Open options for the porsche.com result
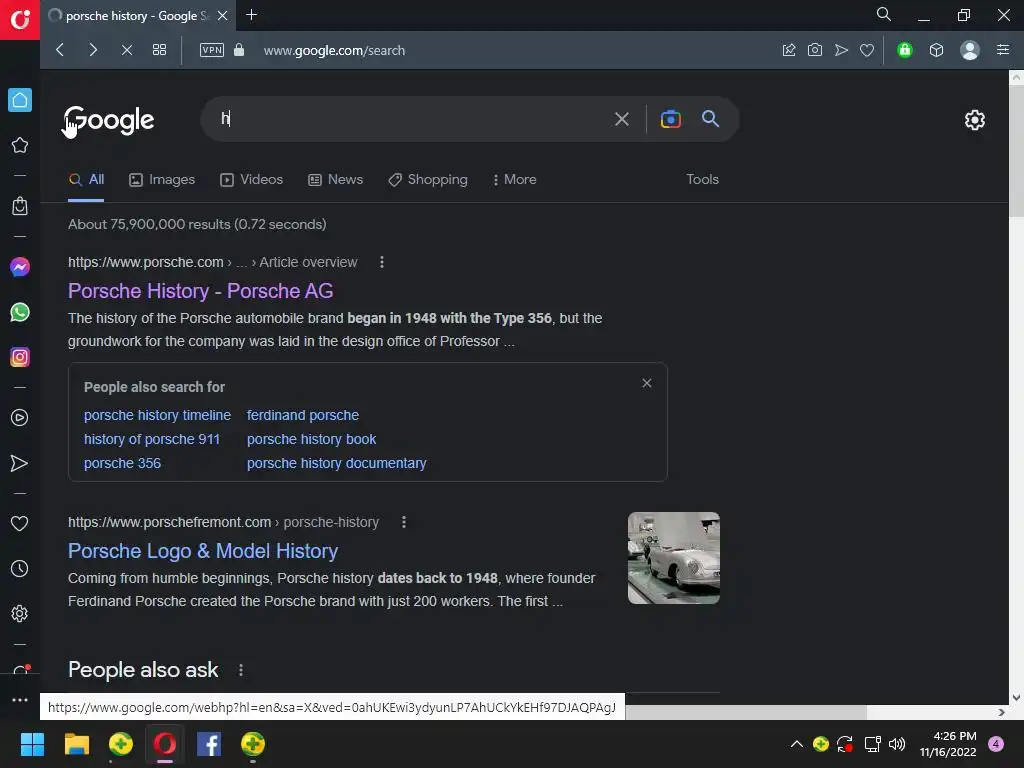The width and height of the screenshot is (1024, 768). [x=382, y=263]
